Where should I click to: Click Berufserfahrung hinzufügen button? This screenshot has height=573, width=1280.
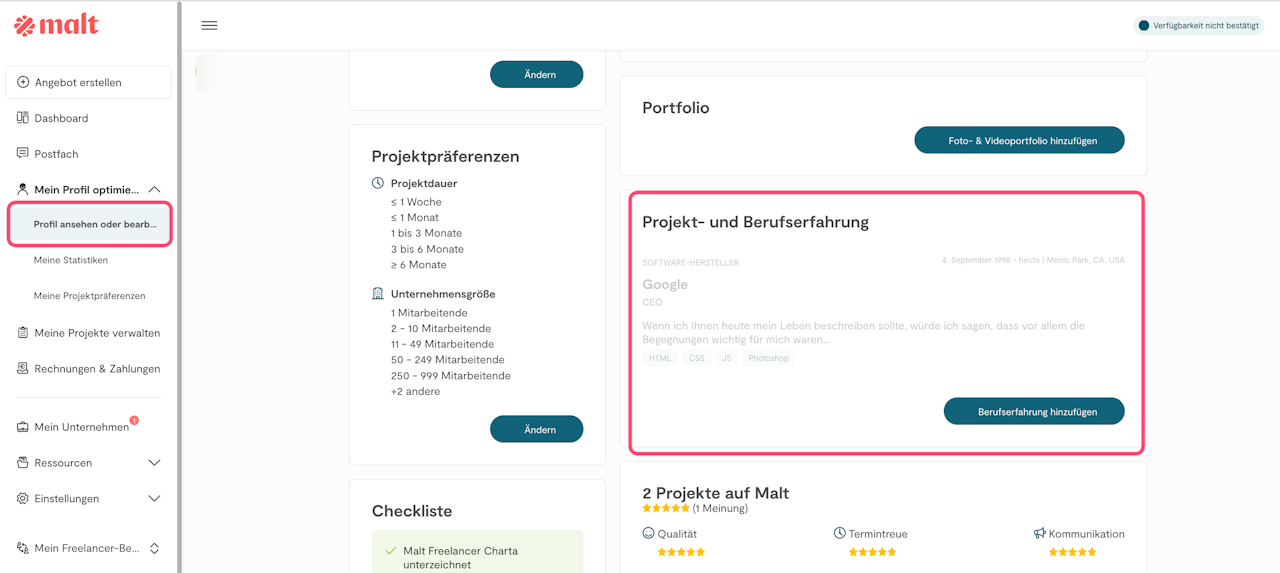pyautogui.click(x=1034, y=411)
